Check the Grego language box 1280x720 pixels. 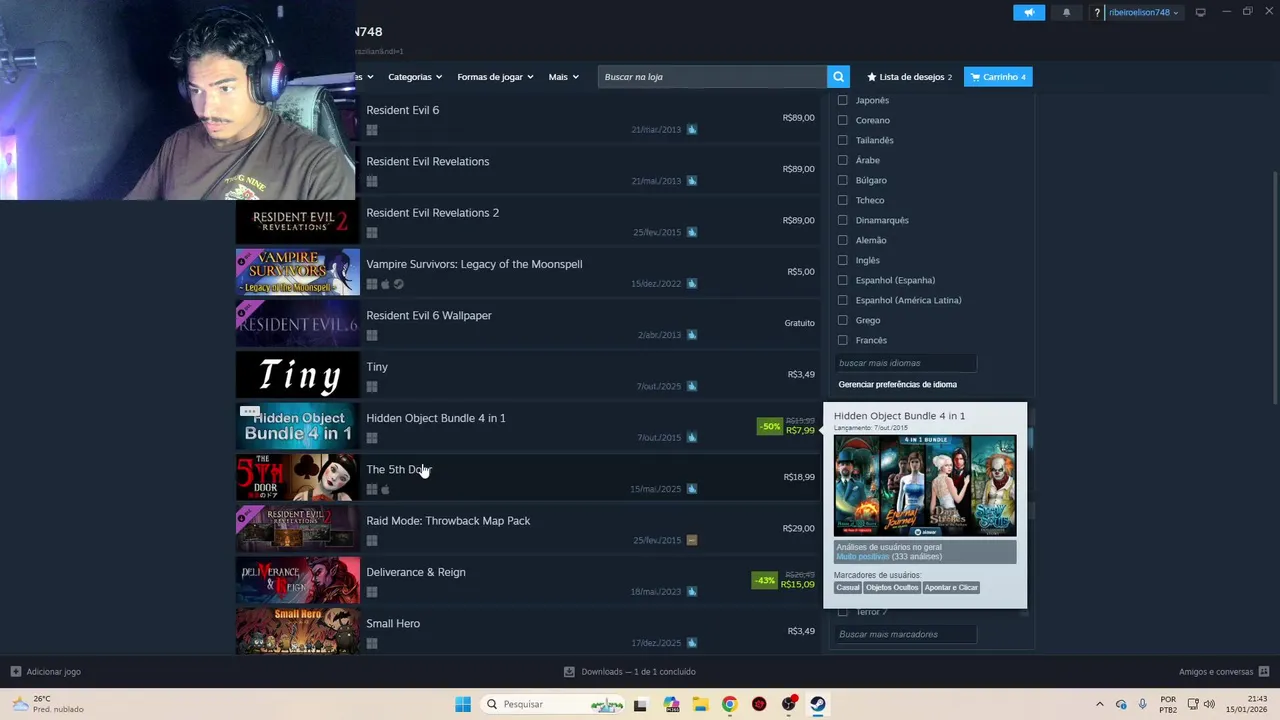tap(842, 320)
